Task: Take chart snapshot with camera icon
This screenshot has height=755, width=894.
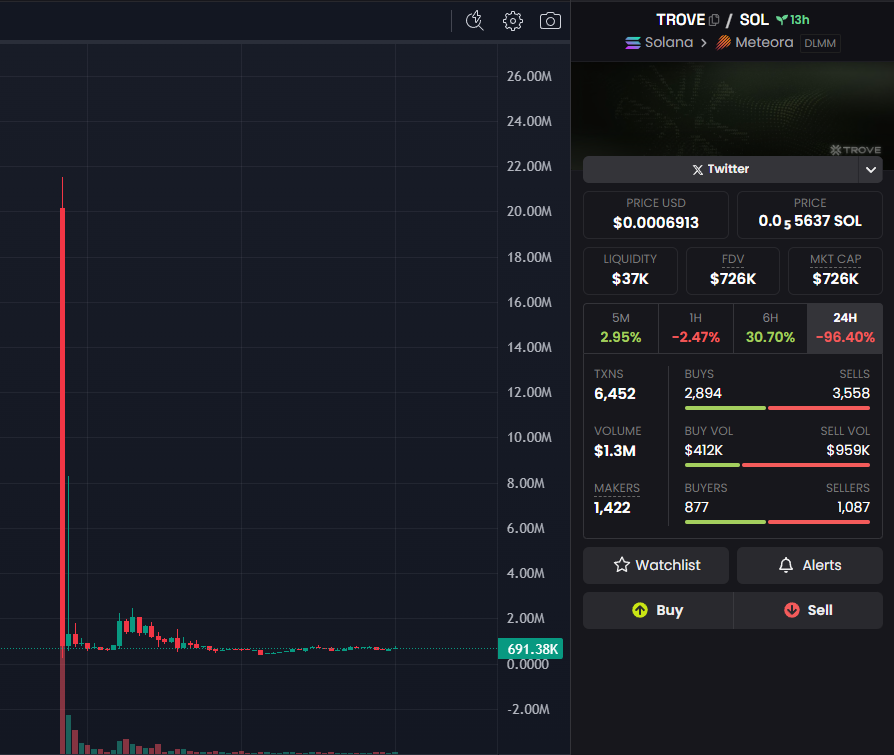Action: tap(550, 21)
